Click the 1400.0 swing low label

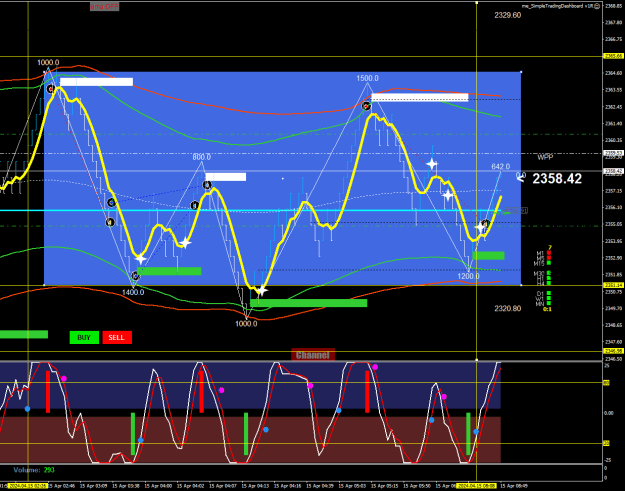[x=133, y=292]
